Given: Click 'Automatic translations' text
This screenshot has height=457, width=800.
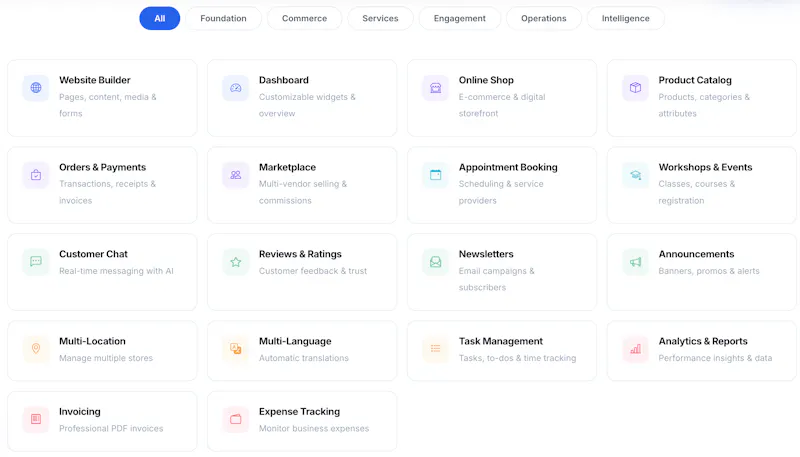Looking at the screenshot, I should pos(304,358).
